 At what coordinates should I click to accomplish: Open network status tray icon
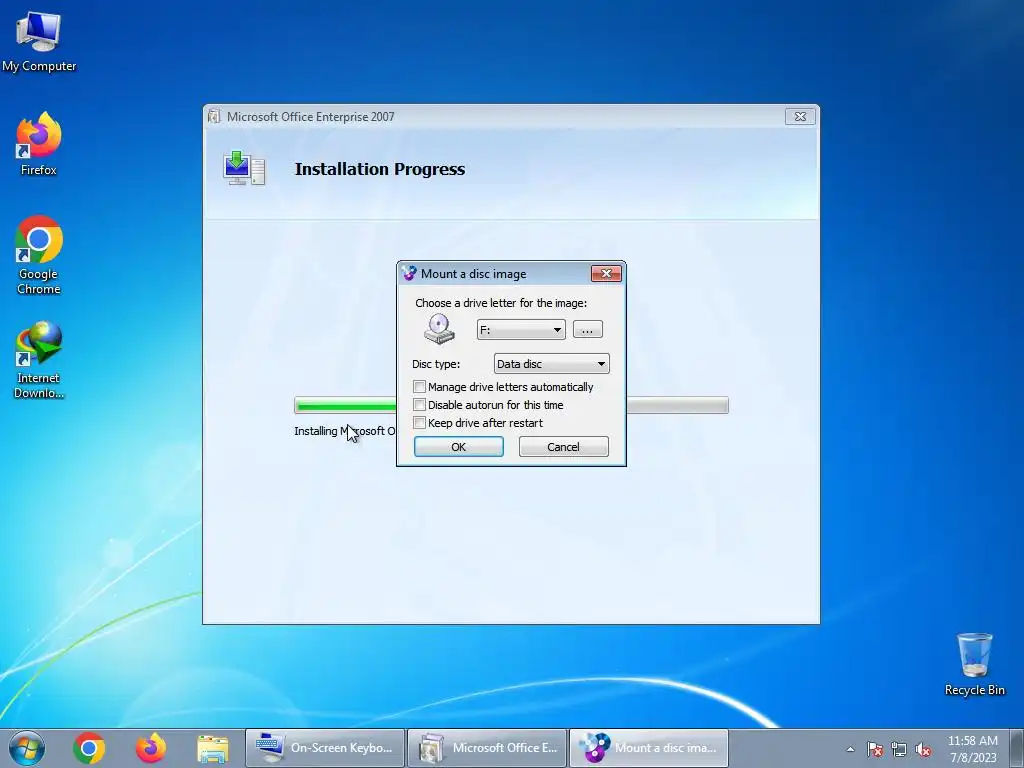[899, 749]
